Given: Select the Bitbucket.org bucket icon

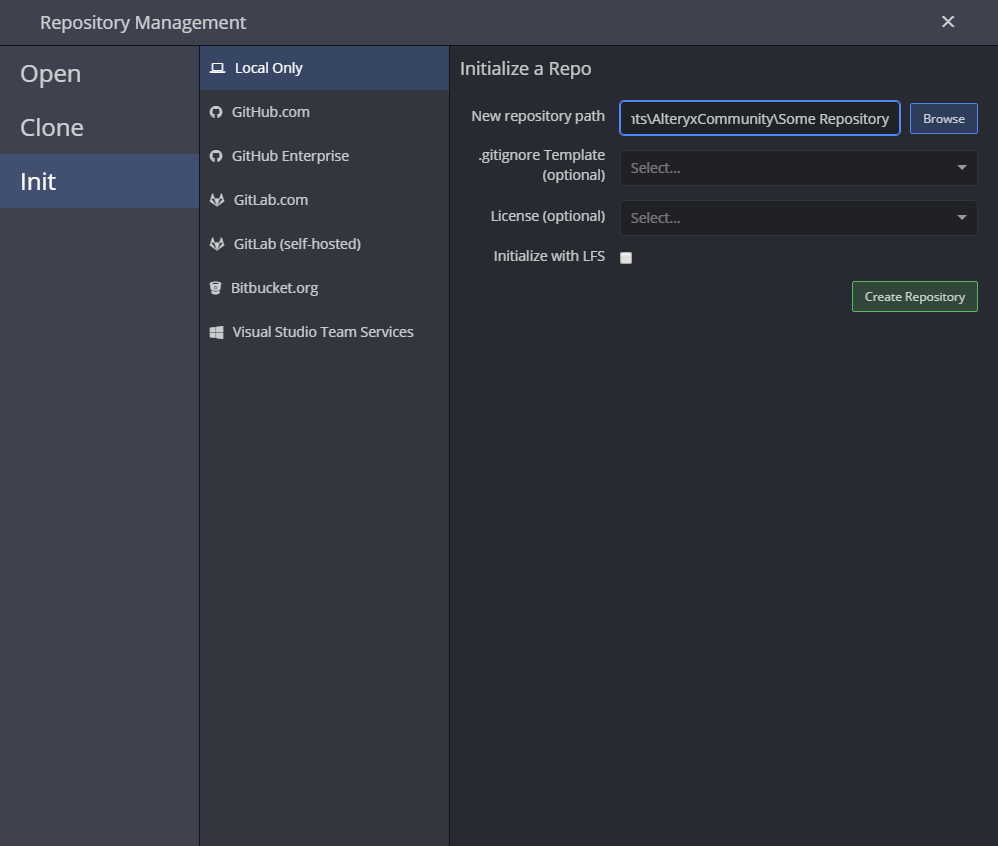Looking at the screenshot, I should pos(216,288).
